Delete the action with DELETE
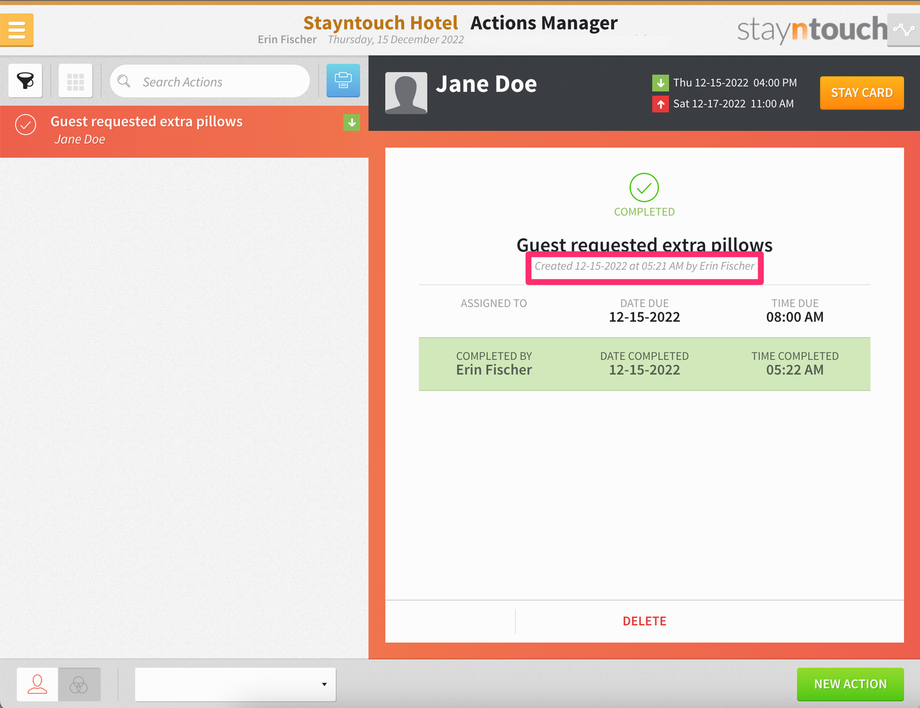The image size is (920, 708). tap(644, 621)
